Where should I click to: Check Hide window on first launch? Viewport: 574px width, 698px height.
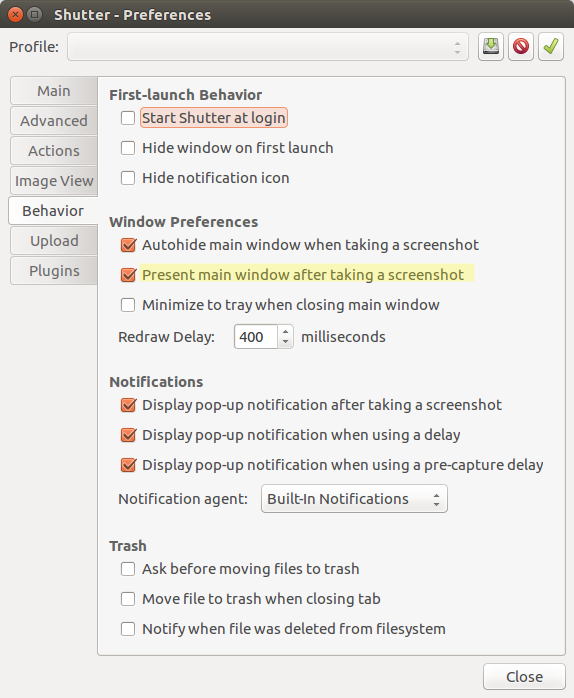click(128, 148)
